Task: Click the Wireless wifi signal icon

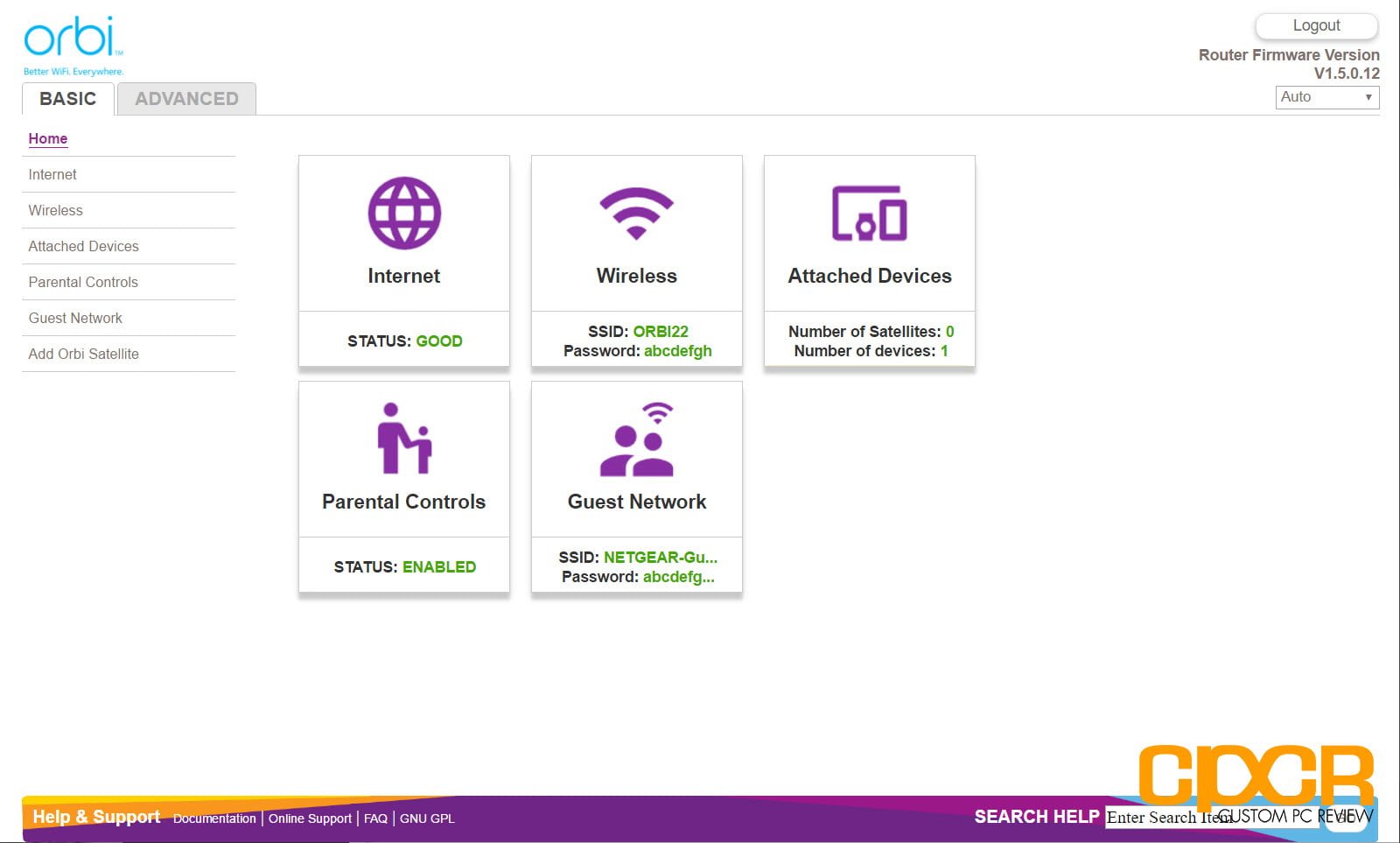Action: [x=636, y=213]
